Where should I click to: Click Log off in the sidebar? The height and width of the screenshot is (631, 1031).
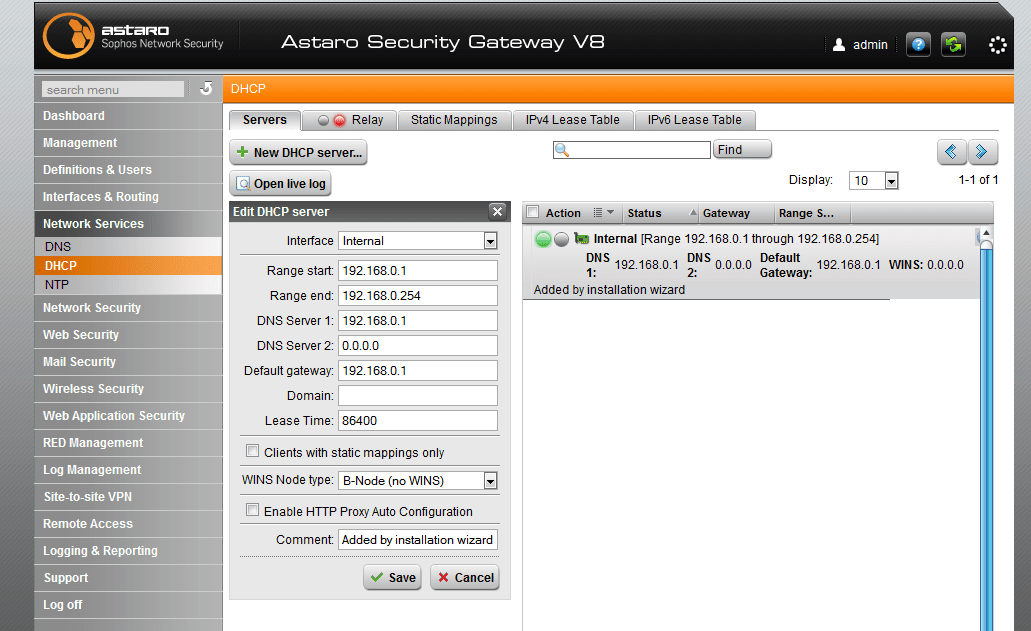coord(128,605)
